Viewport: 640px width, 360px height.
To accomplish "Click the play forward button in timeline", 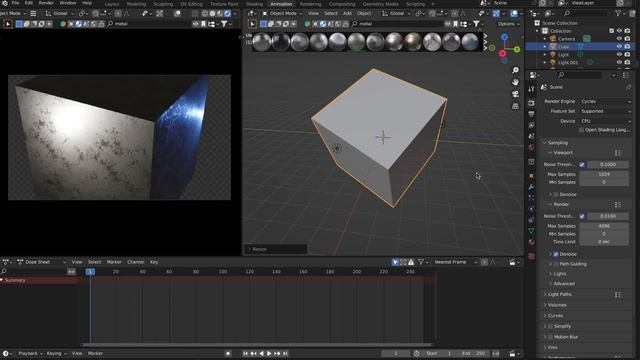I will [269, 353].
